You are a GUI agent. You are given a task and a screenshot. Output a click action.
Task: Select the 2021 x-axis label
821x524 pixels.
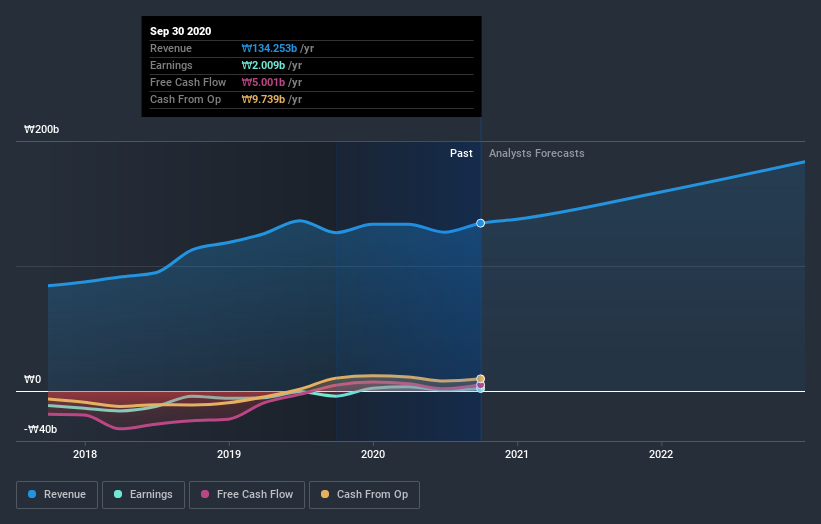(517, 454)
